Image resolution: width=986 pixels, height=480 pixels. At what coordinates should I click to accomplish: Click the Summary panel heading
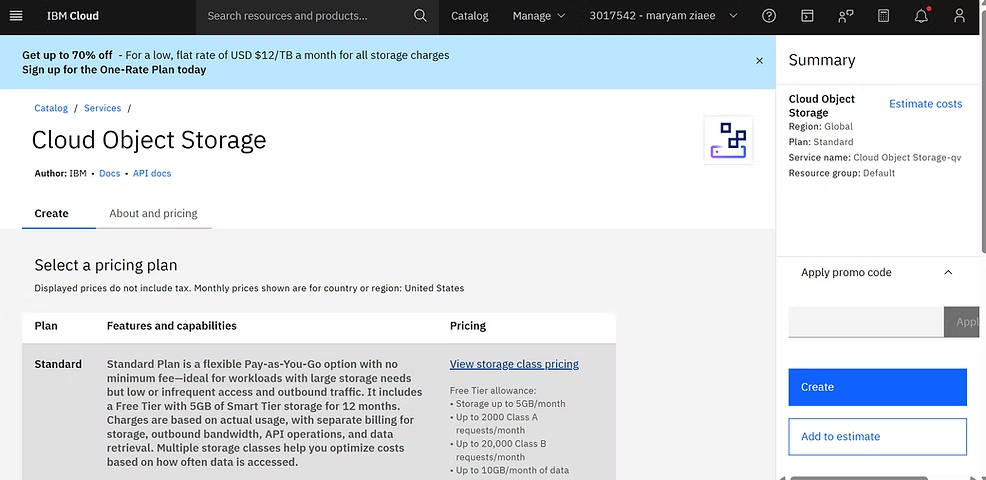(822, 60)
